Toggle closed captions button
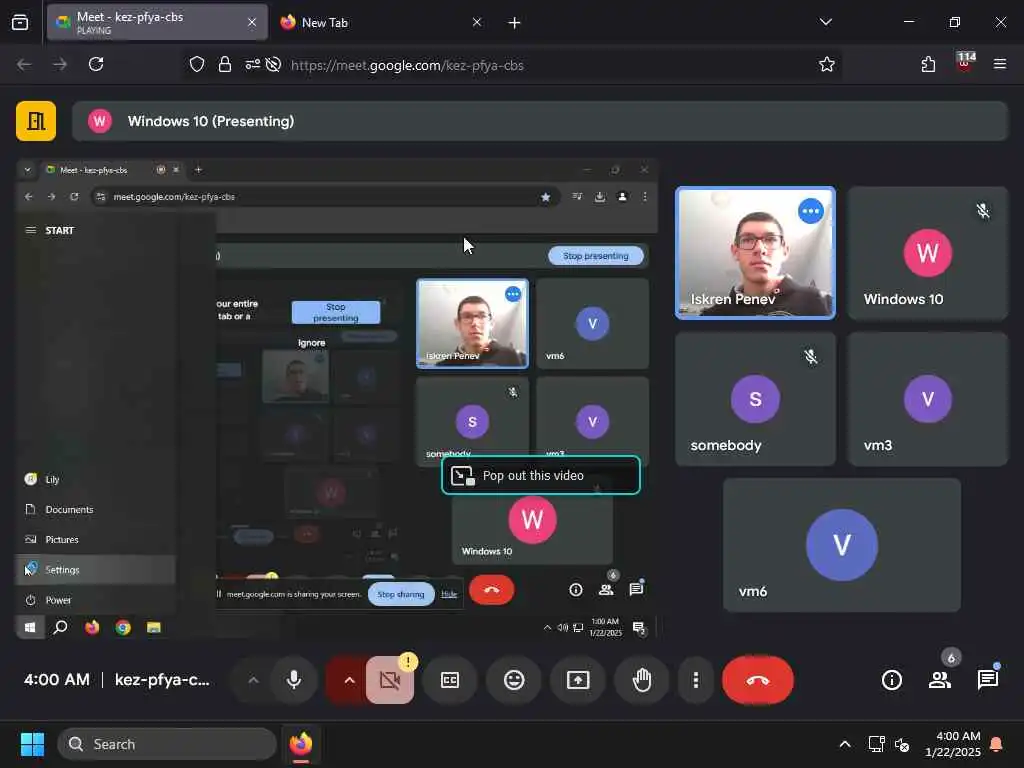 click(x=450, y=680)
